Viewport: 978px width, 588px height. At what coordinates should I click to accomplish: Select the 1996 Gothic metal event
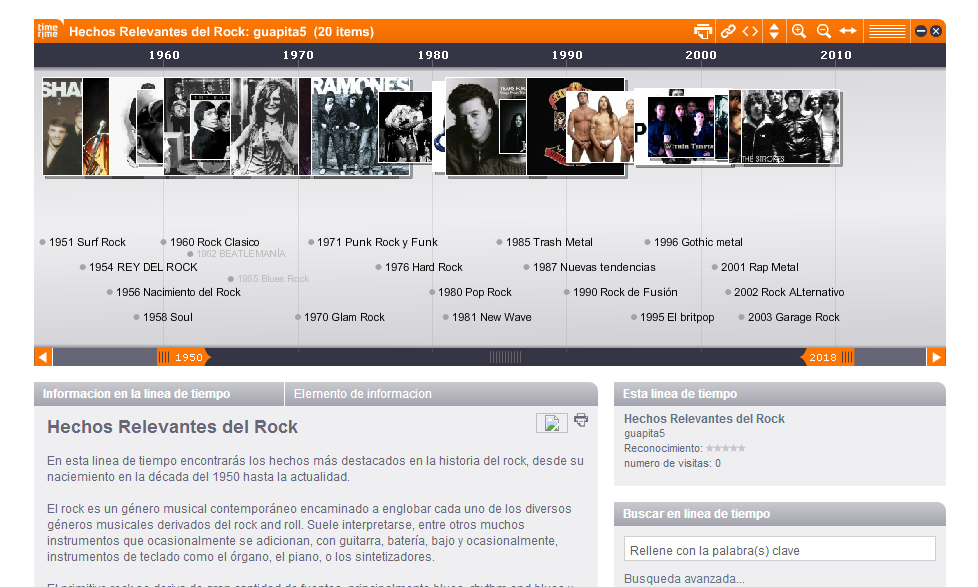click(694, 242)
